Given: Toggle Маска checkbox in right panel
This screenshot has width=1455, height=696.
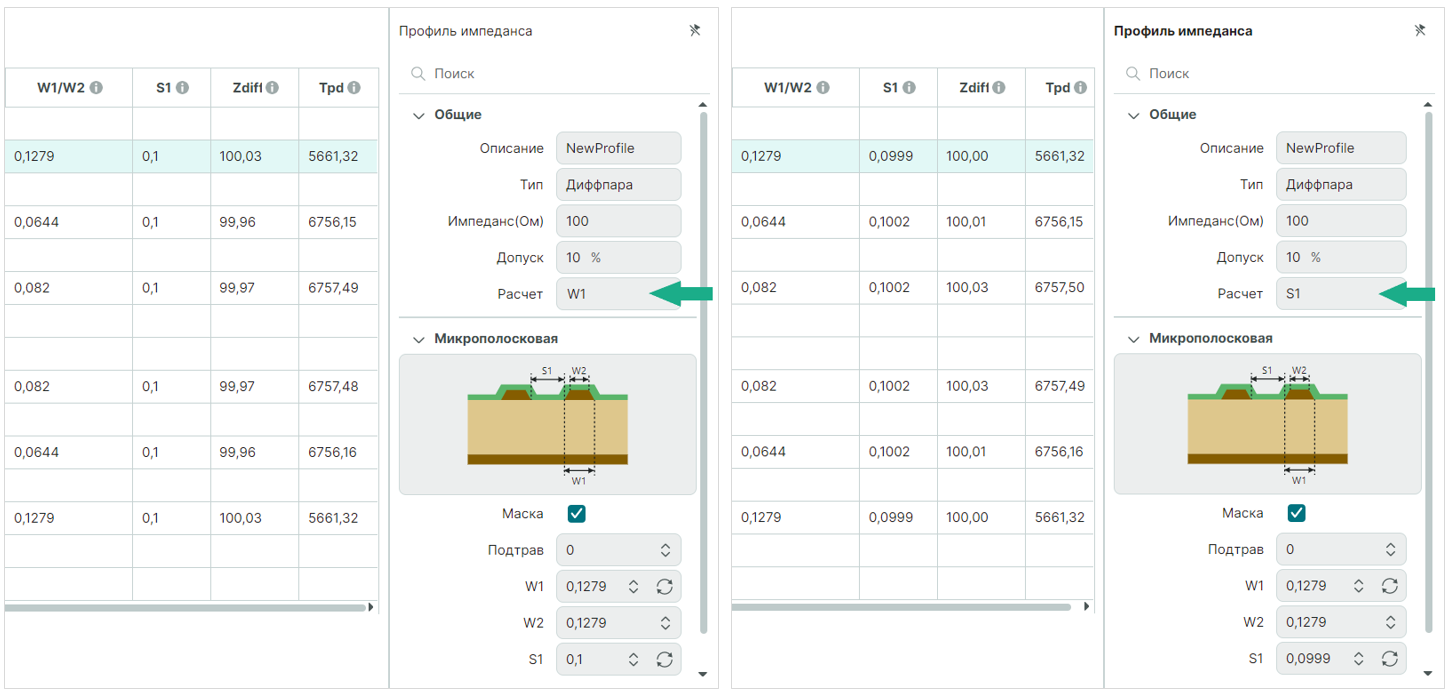Looking at the screenshot, I should point(1296,513).
